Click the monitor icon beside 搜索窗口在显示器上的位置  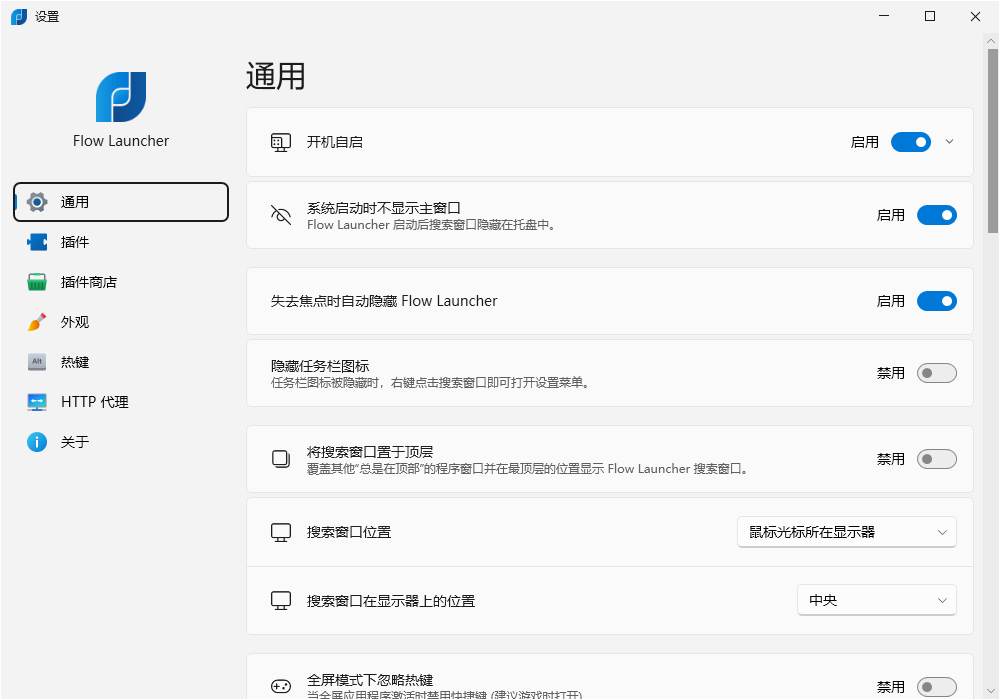[x=281, y=601]
